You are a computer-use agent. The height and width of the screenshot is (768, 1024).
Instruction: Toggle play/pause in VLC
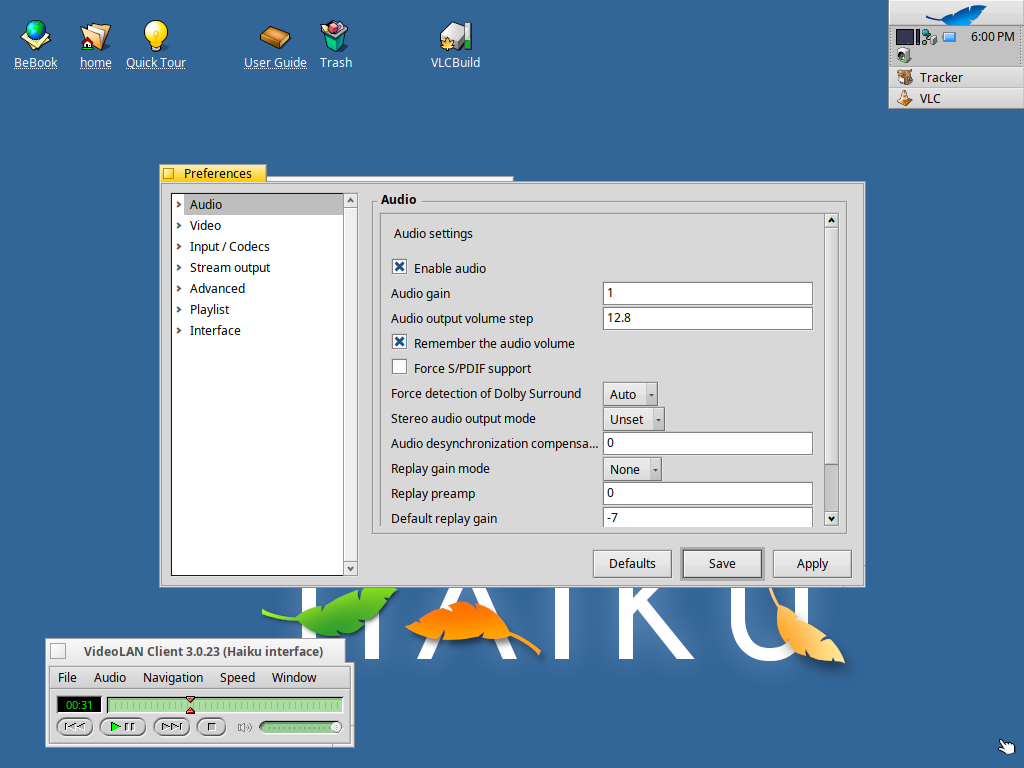click(123, 727)
